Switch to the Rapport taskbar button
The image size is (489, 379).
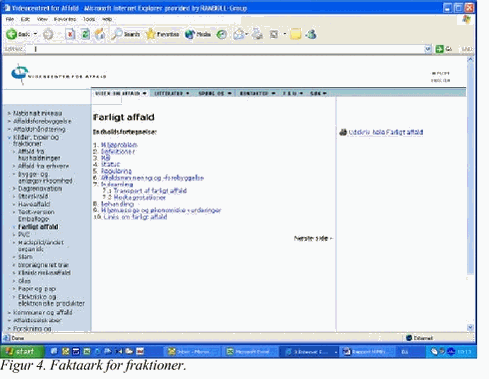pos(367,352)
